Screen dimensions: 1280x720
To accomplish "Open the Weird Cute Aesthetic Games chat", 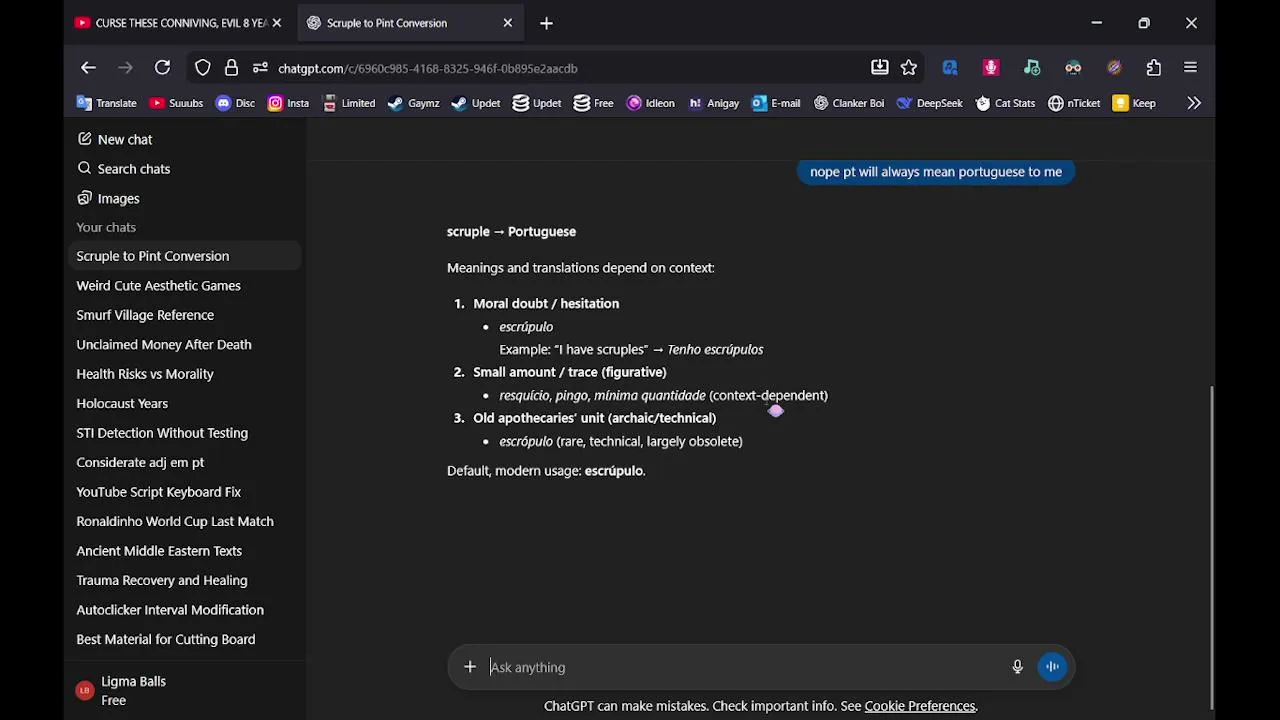I will (185, 286).
